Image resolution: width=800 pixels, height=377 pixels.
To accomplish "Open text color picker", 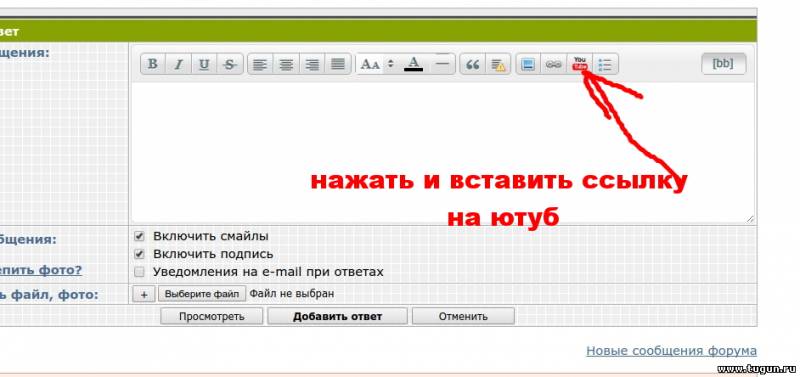I will [414, 64].
